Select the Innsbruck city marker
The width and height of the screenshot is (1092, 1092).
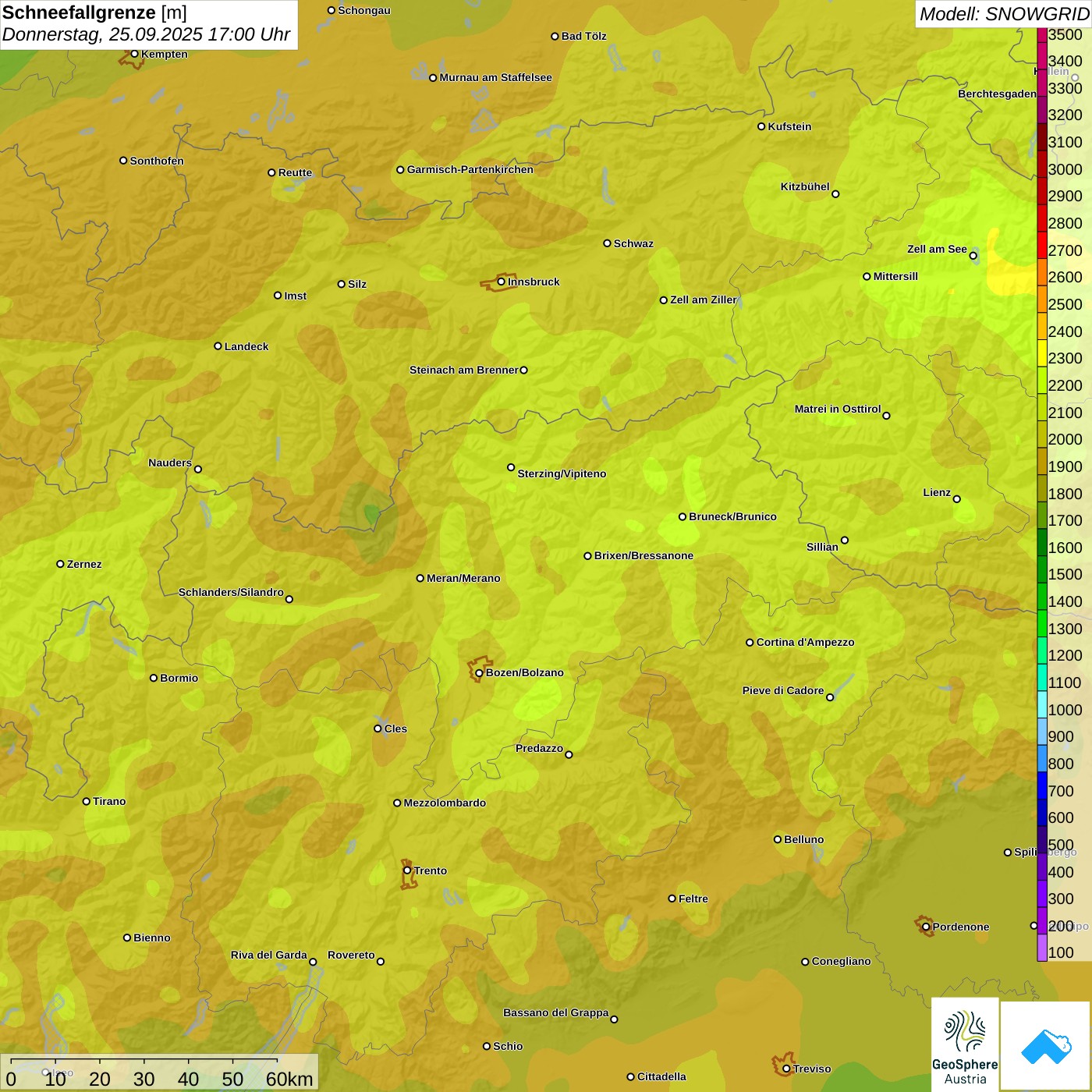pyautogui.click(x=502, y=282)
